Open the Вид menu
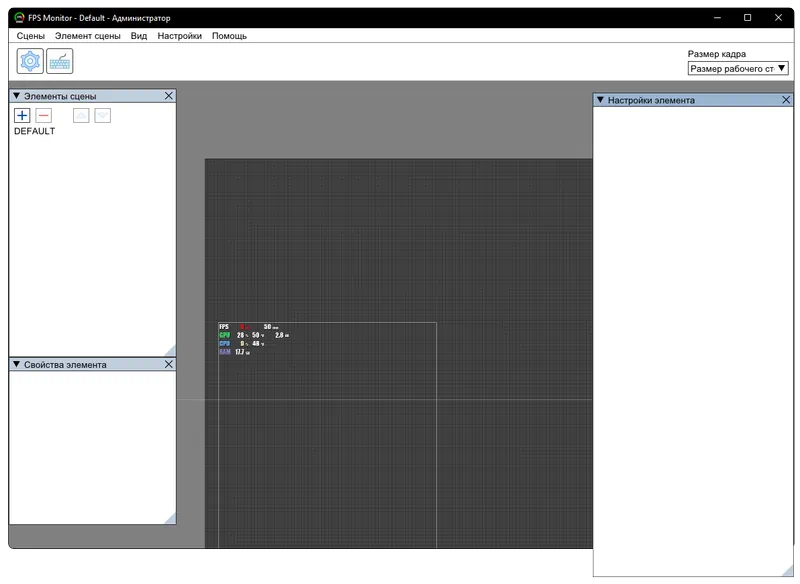This screenshot has width=800, height=584. [139, 36]
